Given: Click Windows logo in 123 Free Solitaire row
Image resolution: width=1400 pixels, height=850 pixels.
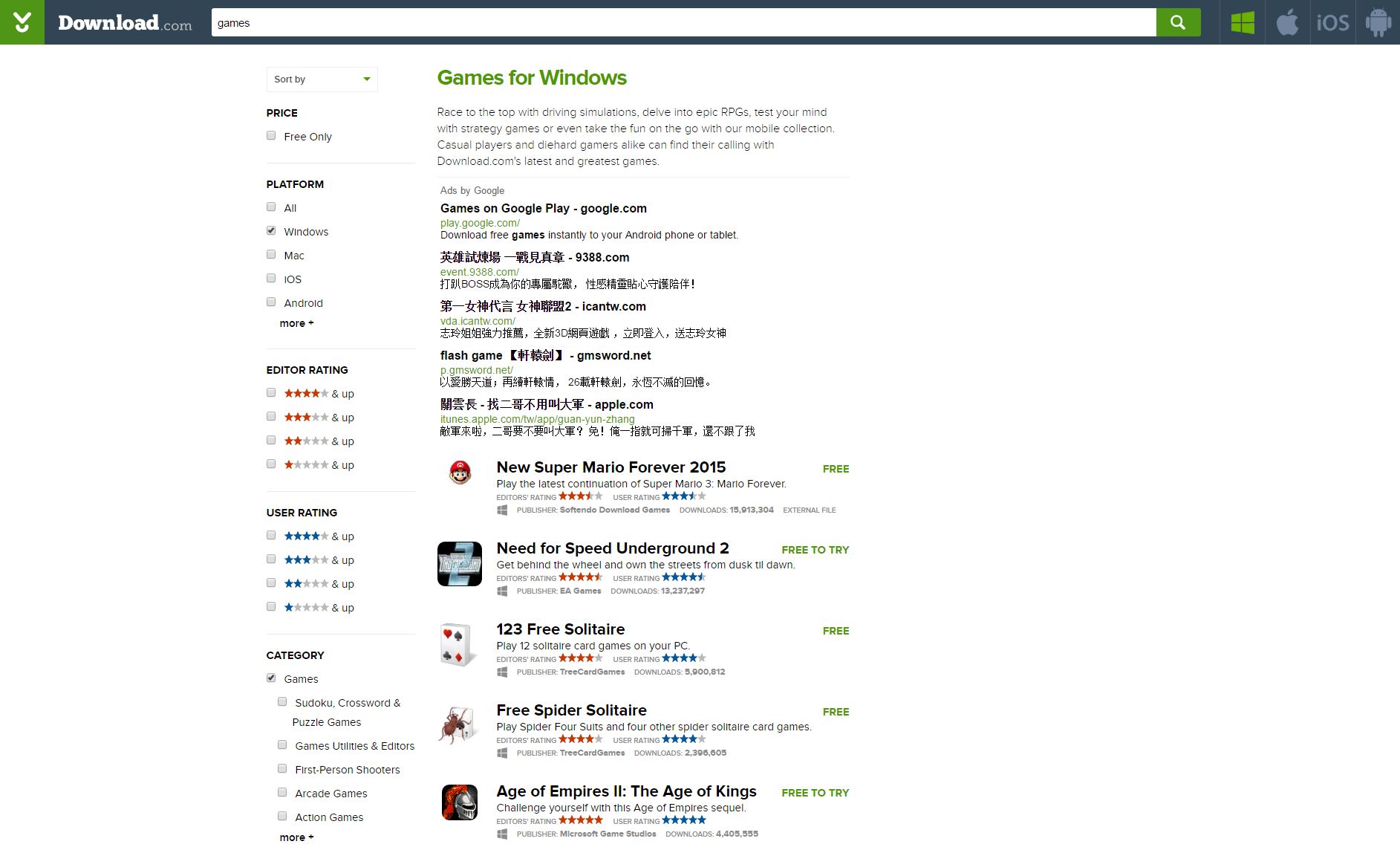Looking at the screenshot, I should tap(502, 672).
